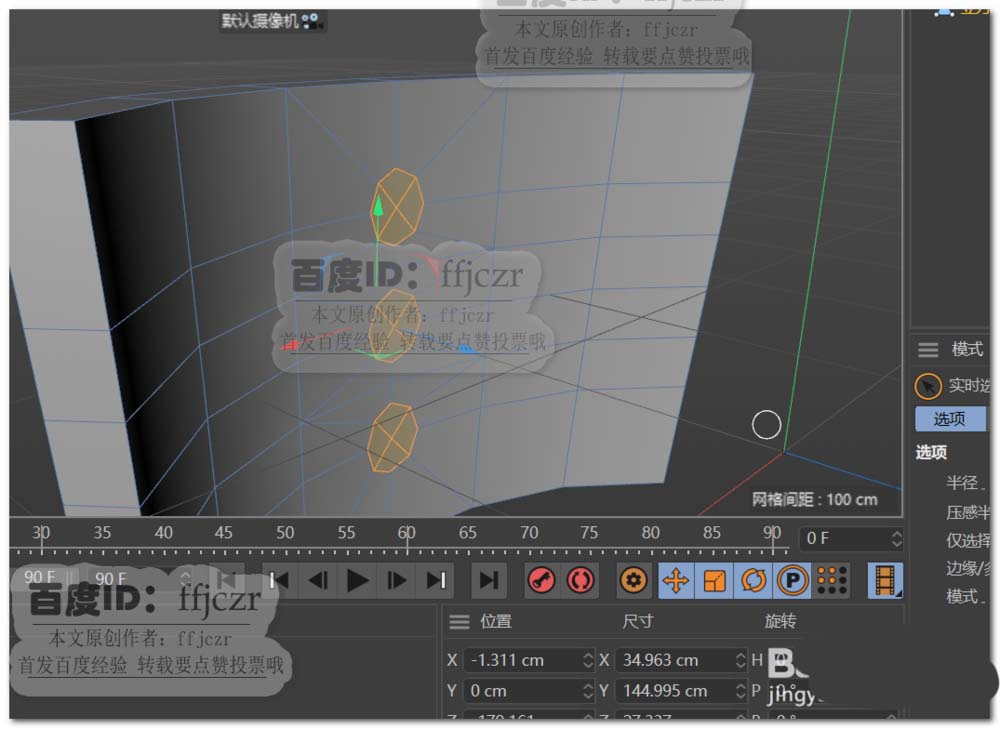Screen dimensions: 1000x729
Task: Jump to end of animation
Action: 436,580
